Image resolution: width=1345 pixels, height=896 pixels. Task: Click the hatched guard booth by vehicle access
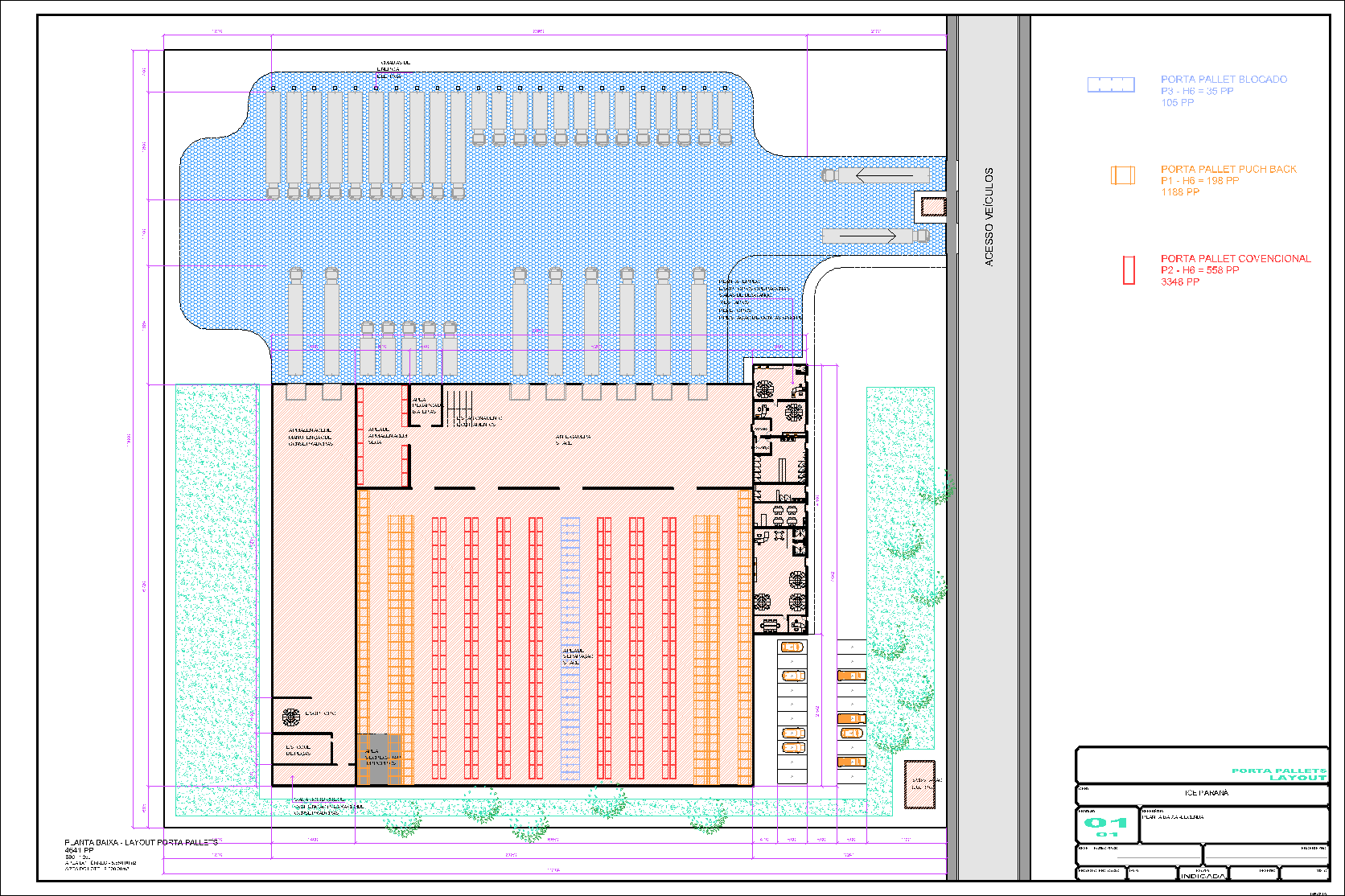point(933,207)
